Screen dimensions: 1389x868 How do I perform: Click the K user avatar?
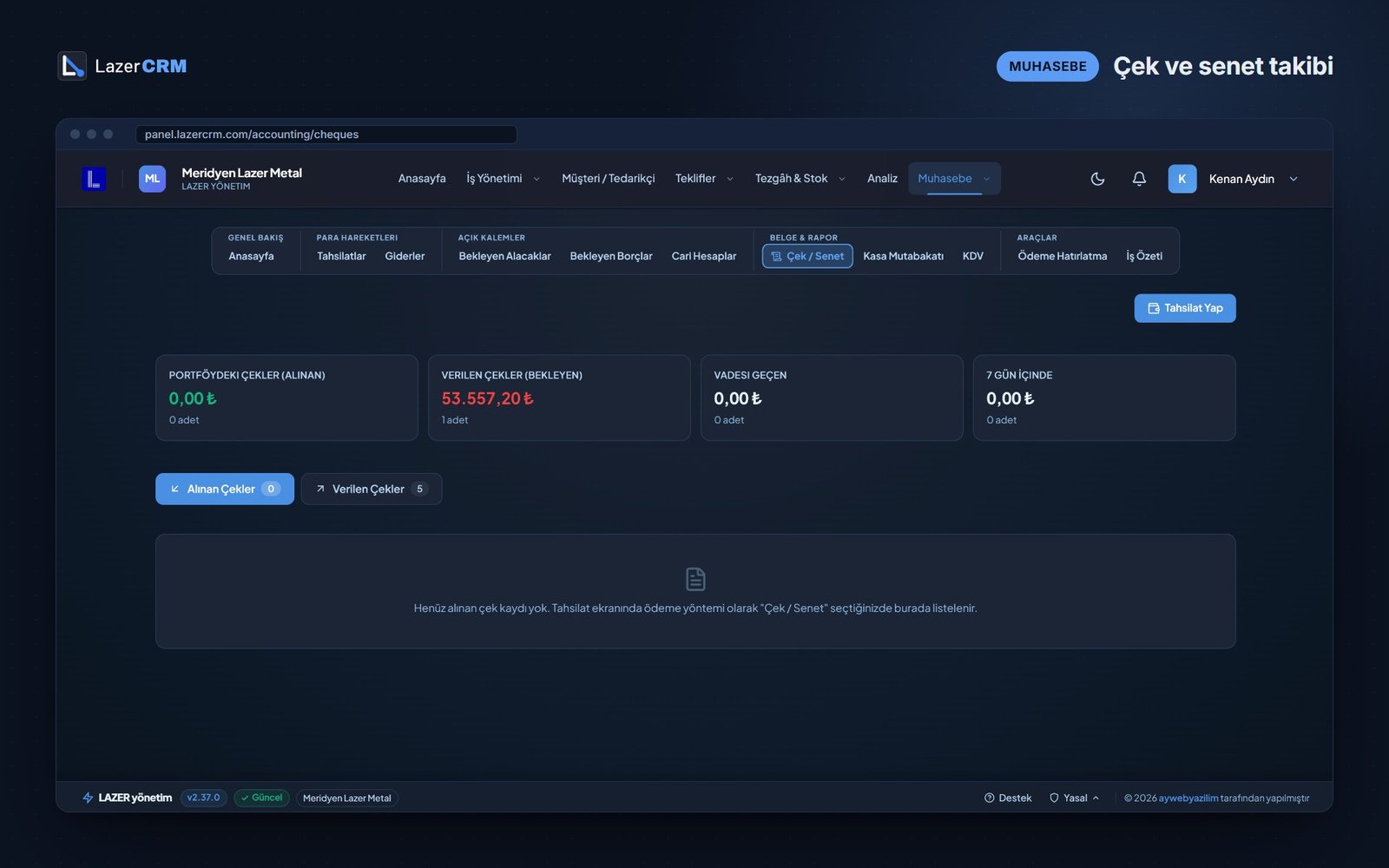tap(1182, 179)
